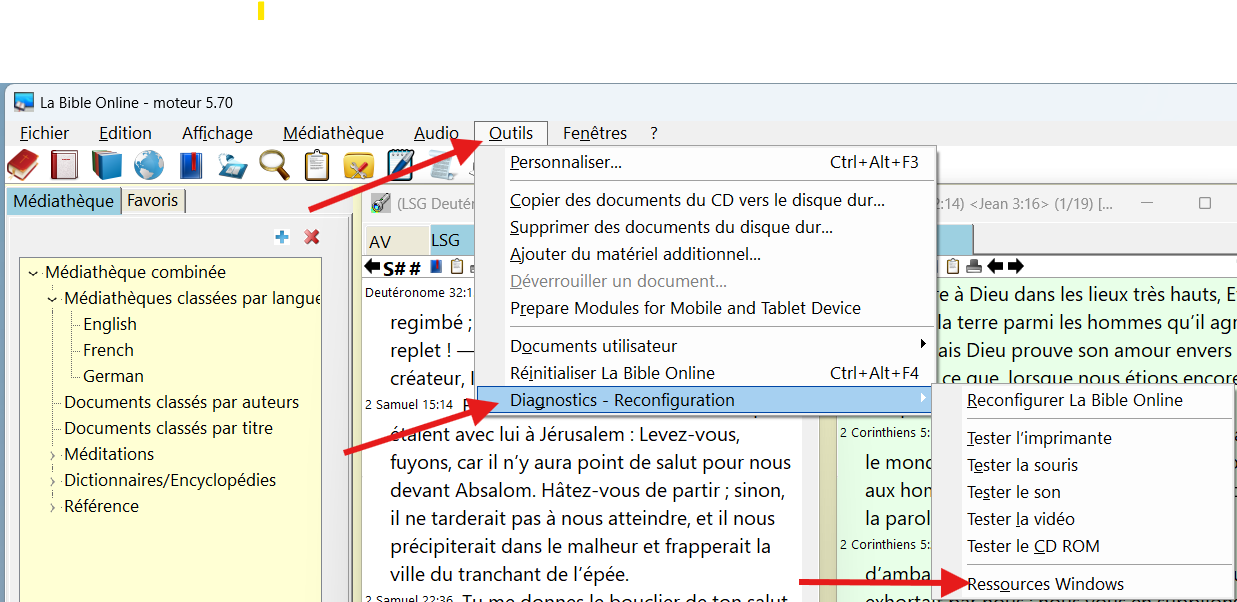The width and height of the screenshot is (1237, 602).
Task: Open the Edition menu
Action: pos(126,133)
